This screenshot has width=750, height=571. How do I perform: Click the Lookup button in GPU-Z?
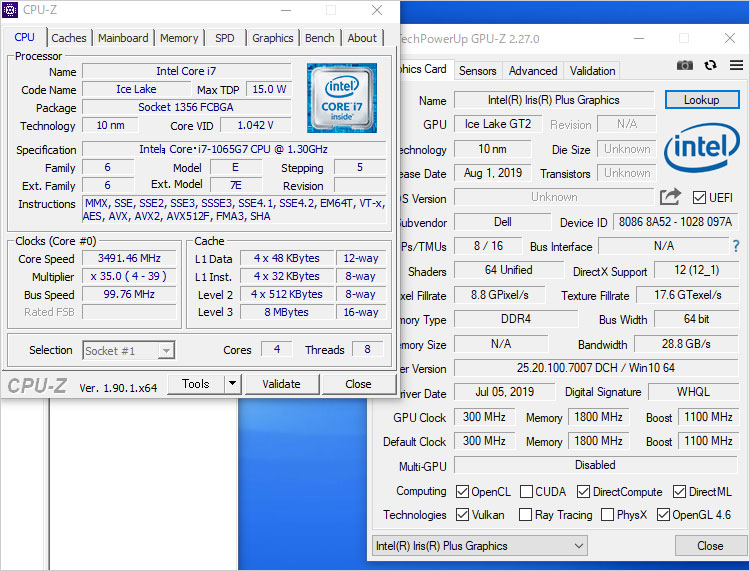(x=702, y=99)
